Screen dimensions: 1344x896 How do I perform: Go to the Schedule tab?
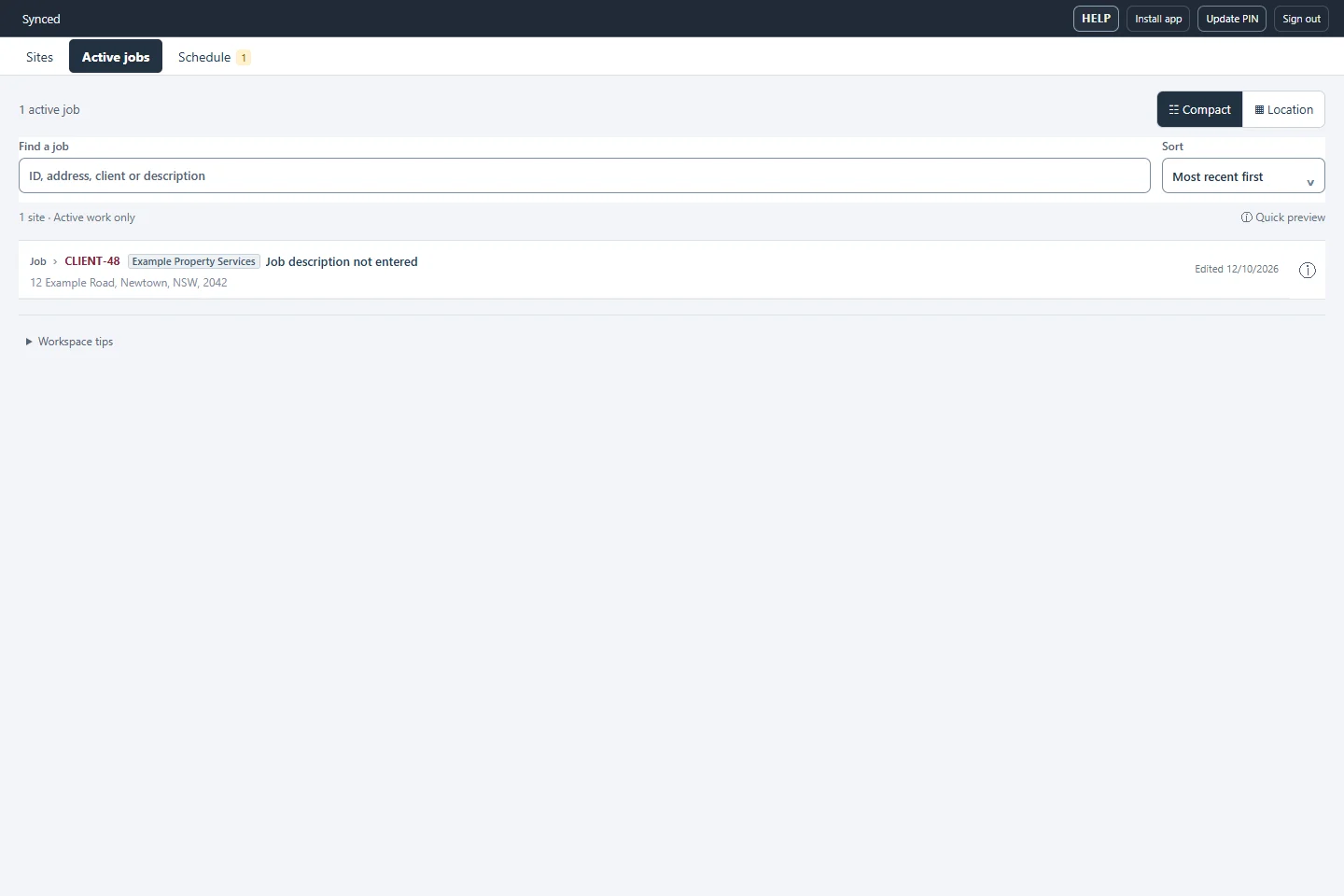214,57
